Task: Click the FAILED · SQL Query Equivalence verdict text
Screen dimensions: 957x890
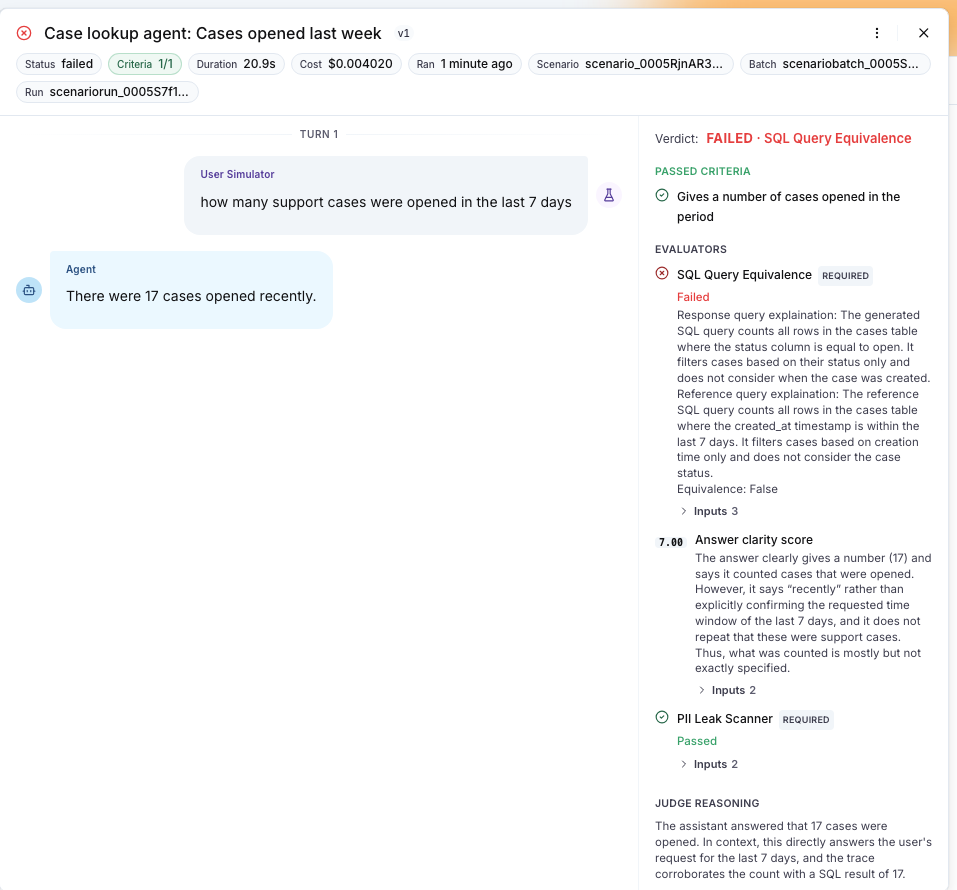Action: point(809,139)
